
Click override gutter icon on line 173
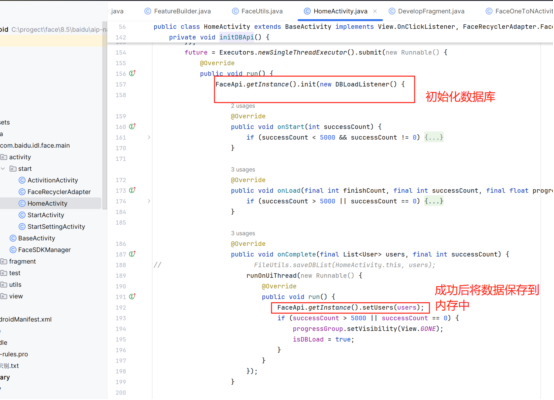tap(132, 190)
